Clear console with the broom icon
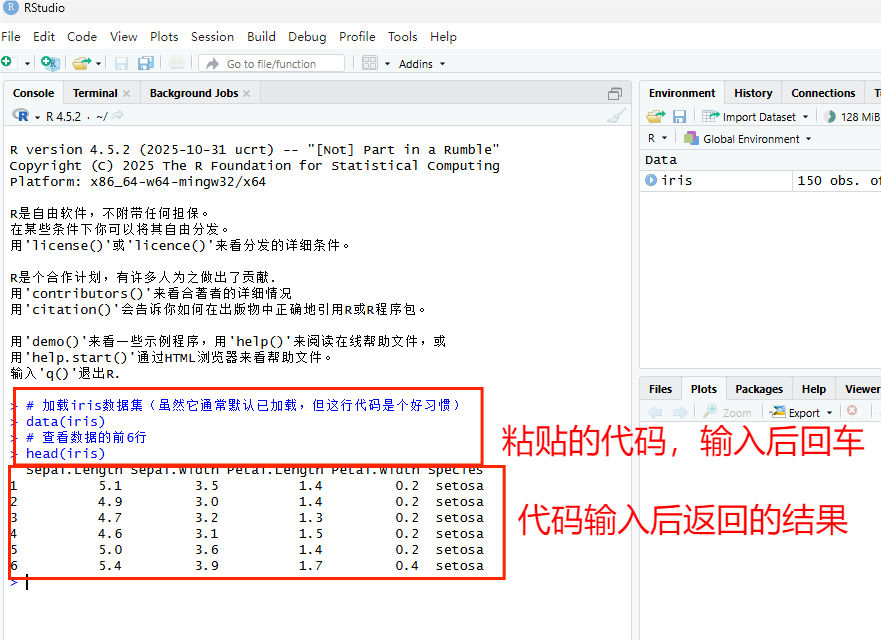 pos(616,116)
